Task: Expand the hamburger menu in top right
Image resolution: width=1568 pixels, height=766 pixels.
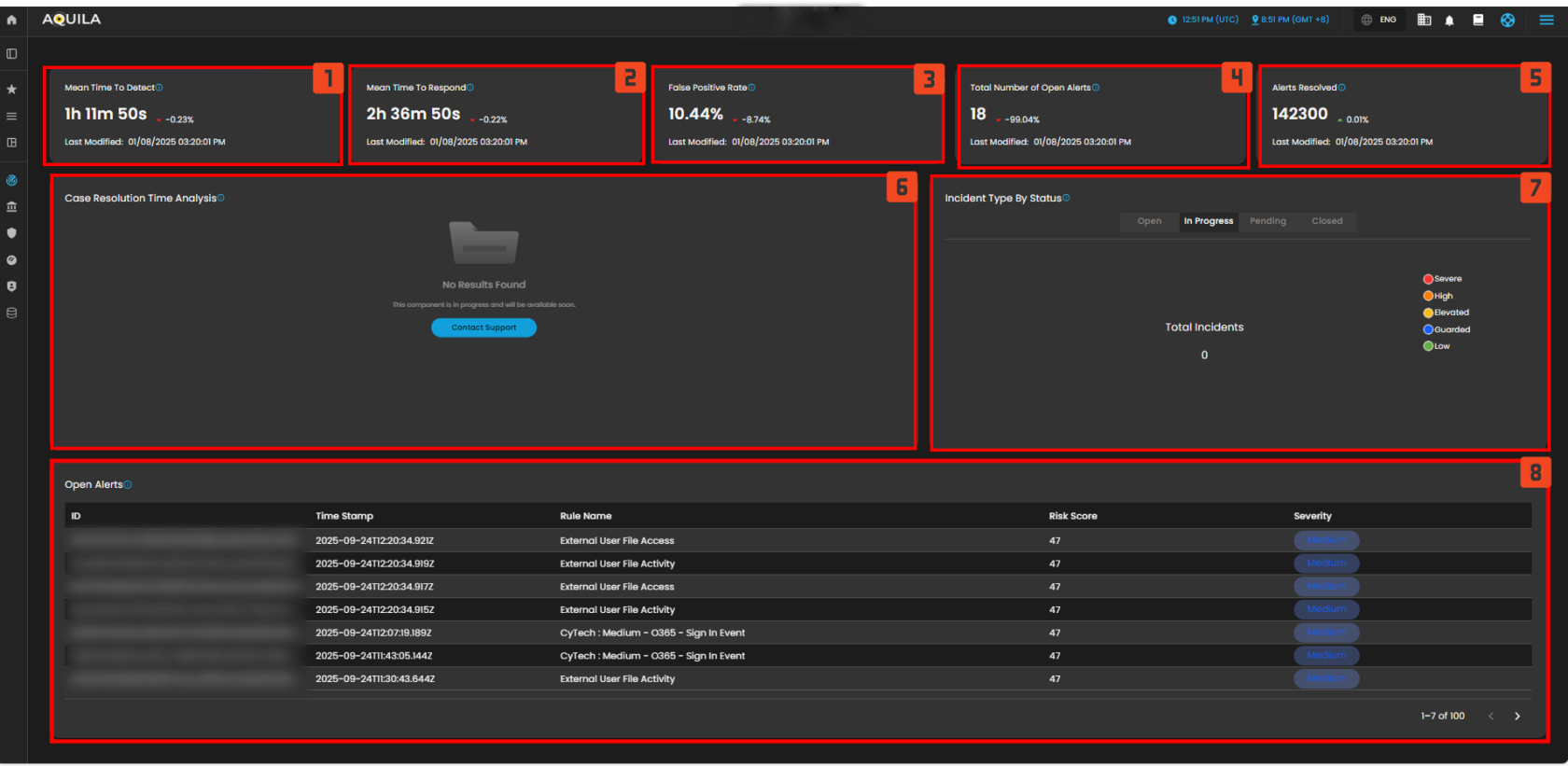Action: click(x=1547, y=20)
